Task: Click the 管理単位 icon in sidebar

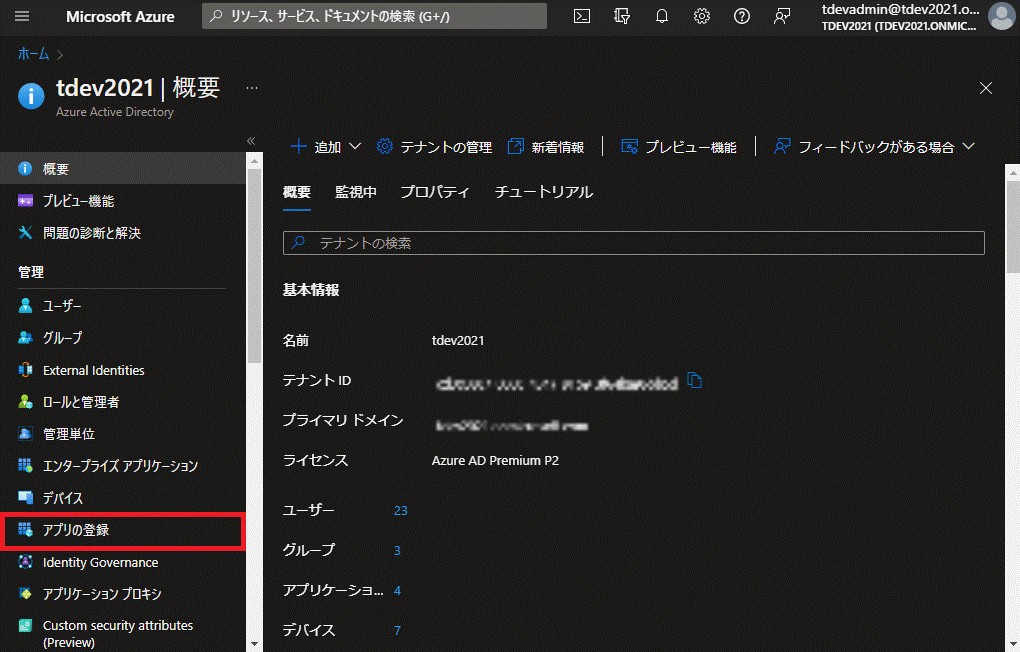Action: (x=25, y=434)
